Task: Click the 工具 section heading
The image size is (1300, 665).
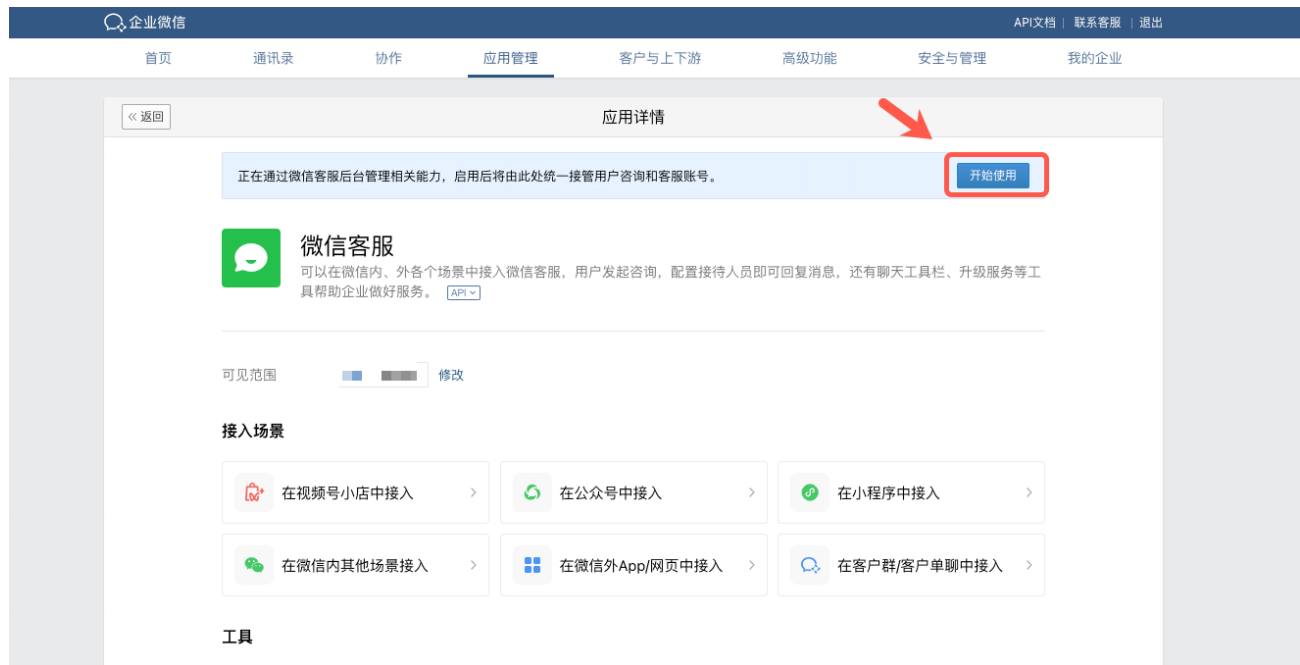Action: click(237, 636)
